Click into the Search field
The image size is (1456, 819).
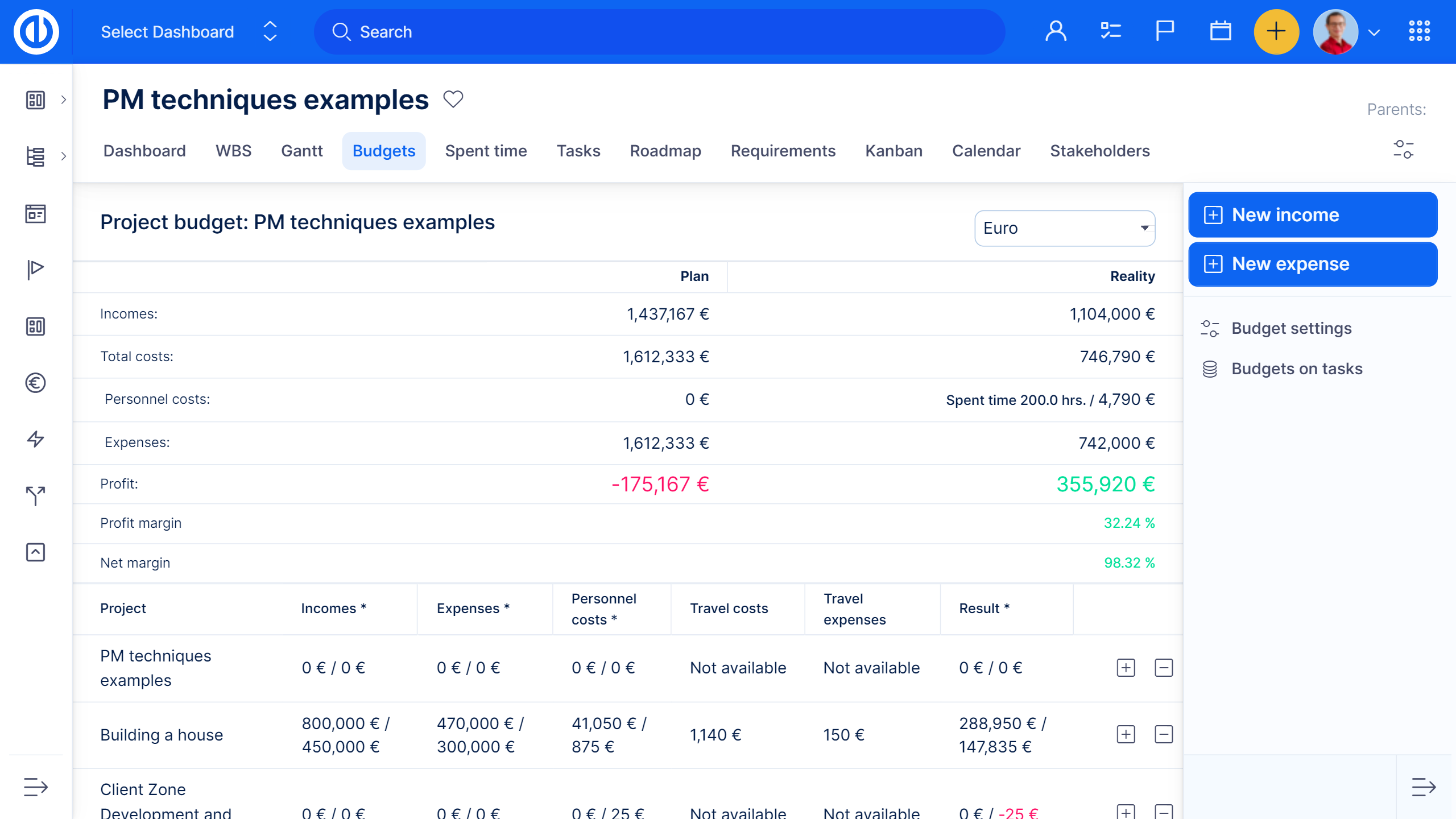tap(660, 32)
